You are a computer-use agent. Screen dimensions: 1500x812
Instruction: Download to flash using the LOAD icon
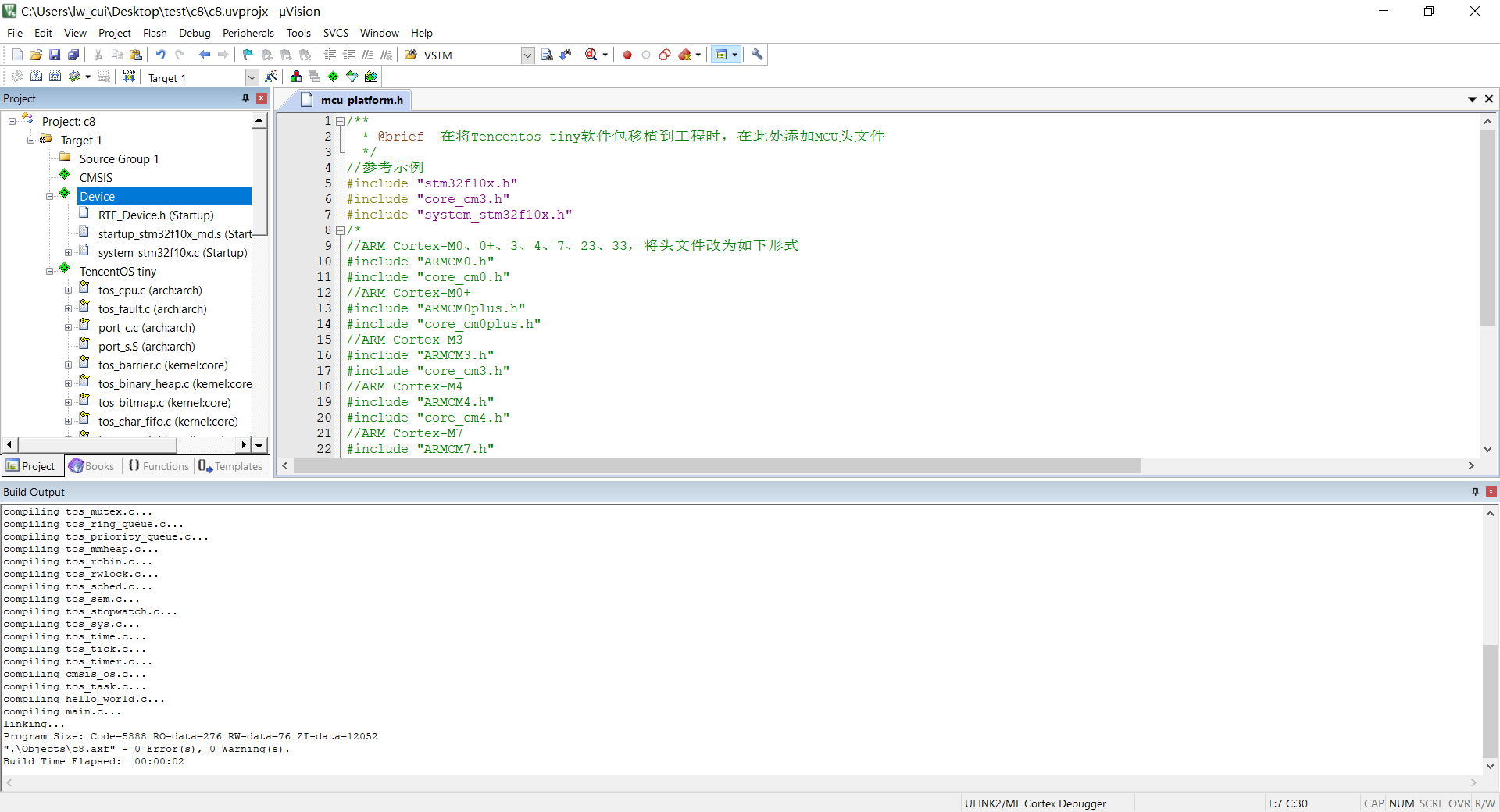click(x=130, y=77)
